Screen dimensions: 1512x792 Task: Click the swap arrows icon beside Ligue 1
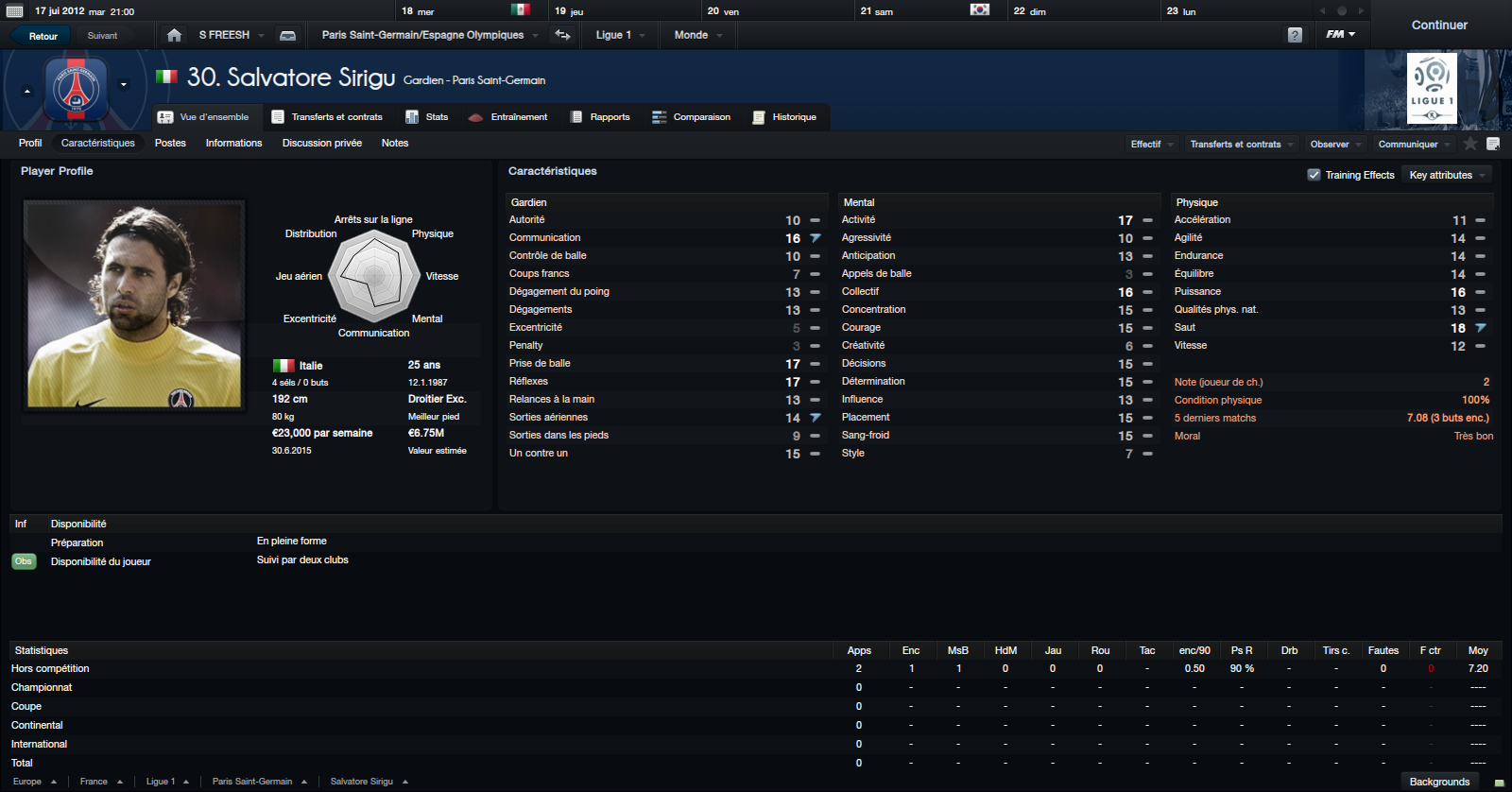pos(562,35)
